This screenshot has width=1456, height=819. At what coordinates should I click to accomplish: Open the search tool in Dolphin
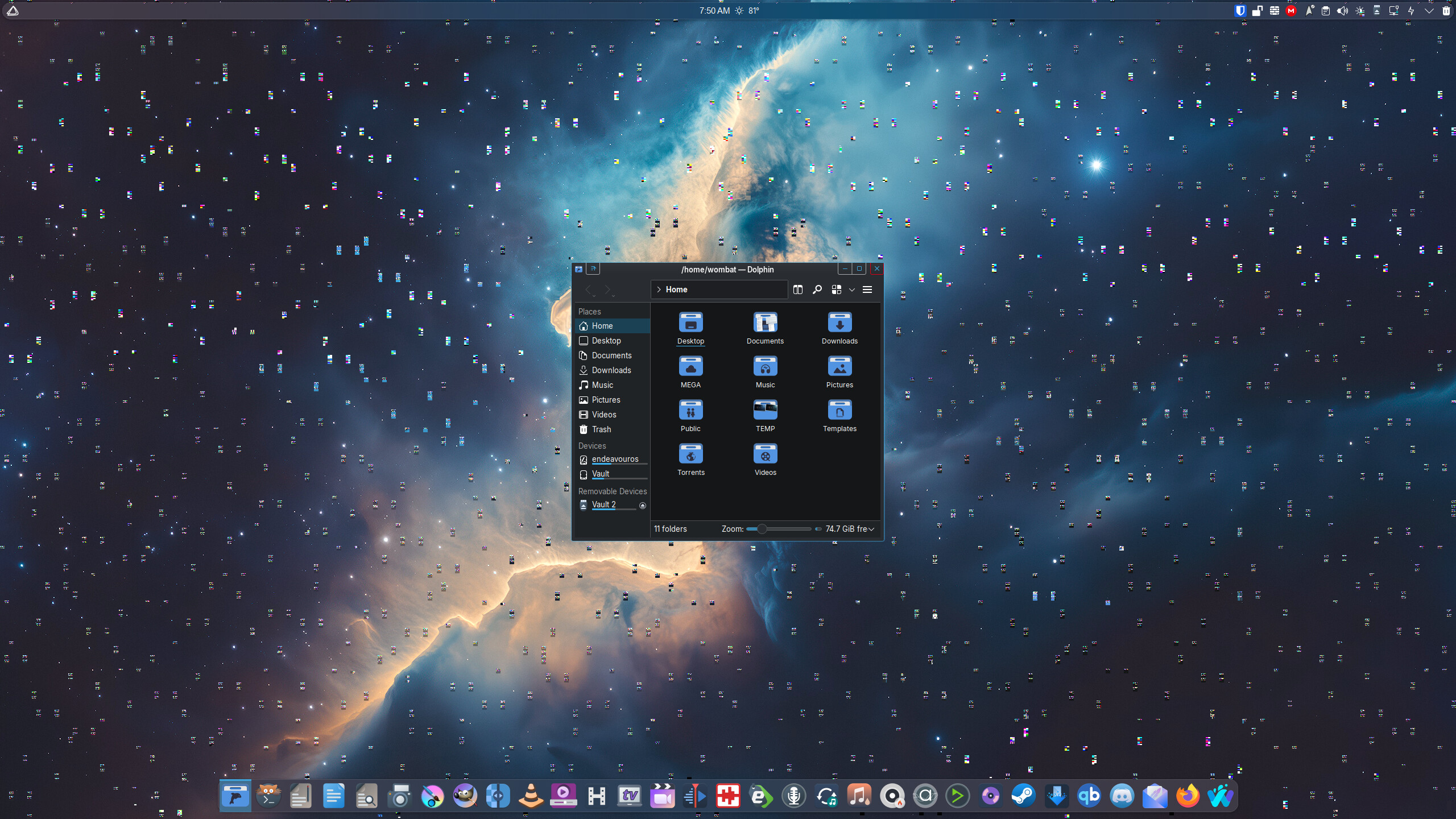(817, 289)
